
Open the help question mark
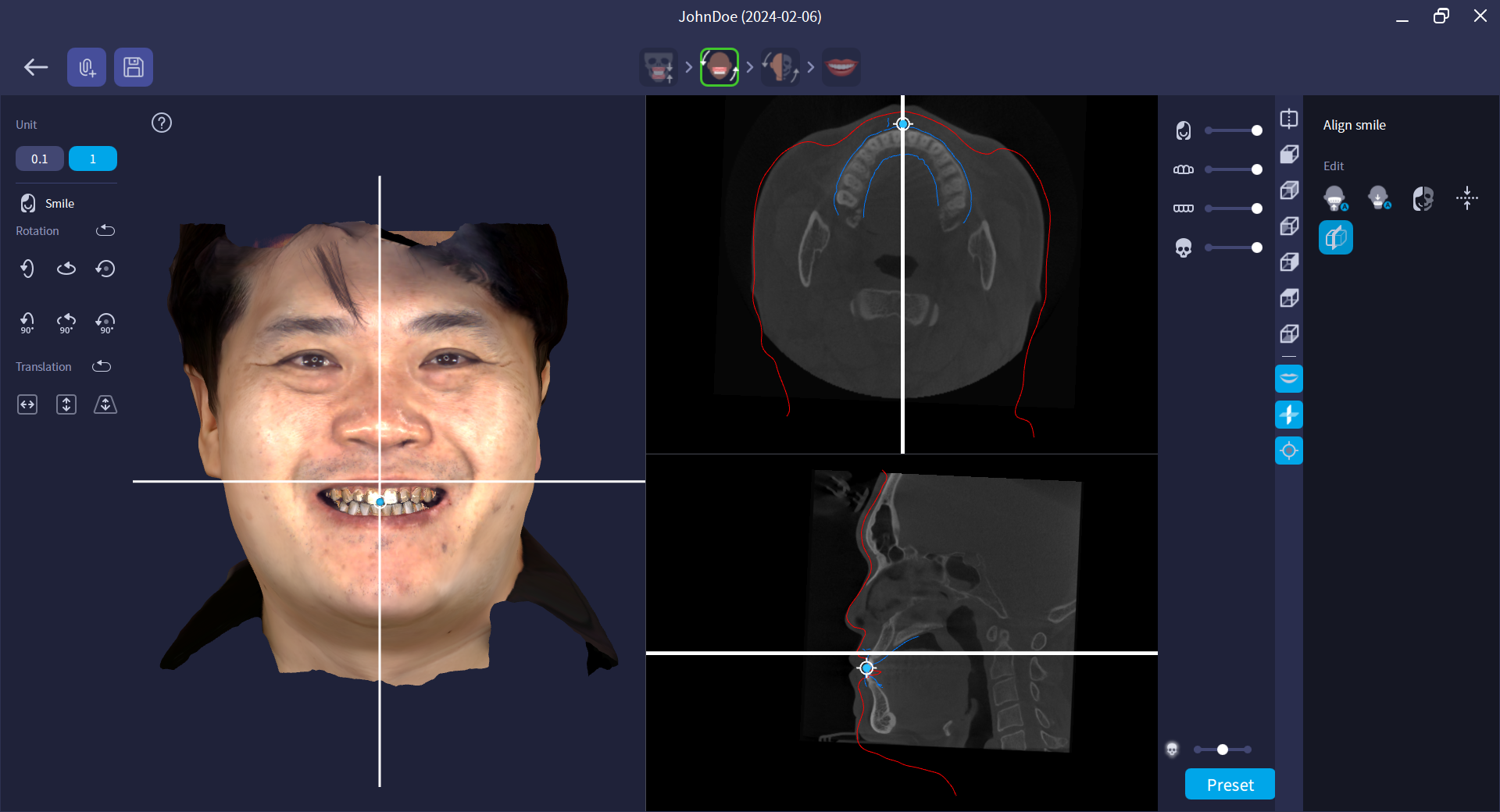coord(162,123)
